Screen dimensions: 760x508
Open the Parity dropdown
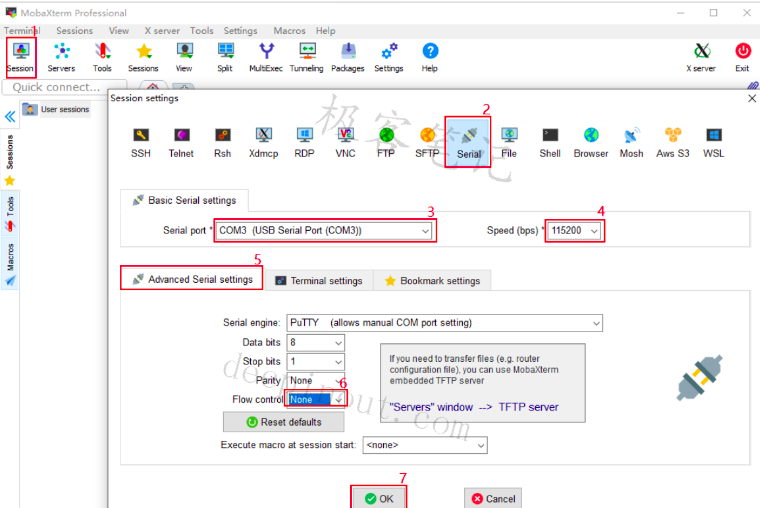316,381
